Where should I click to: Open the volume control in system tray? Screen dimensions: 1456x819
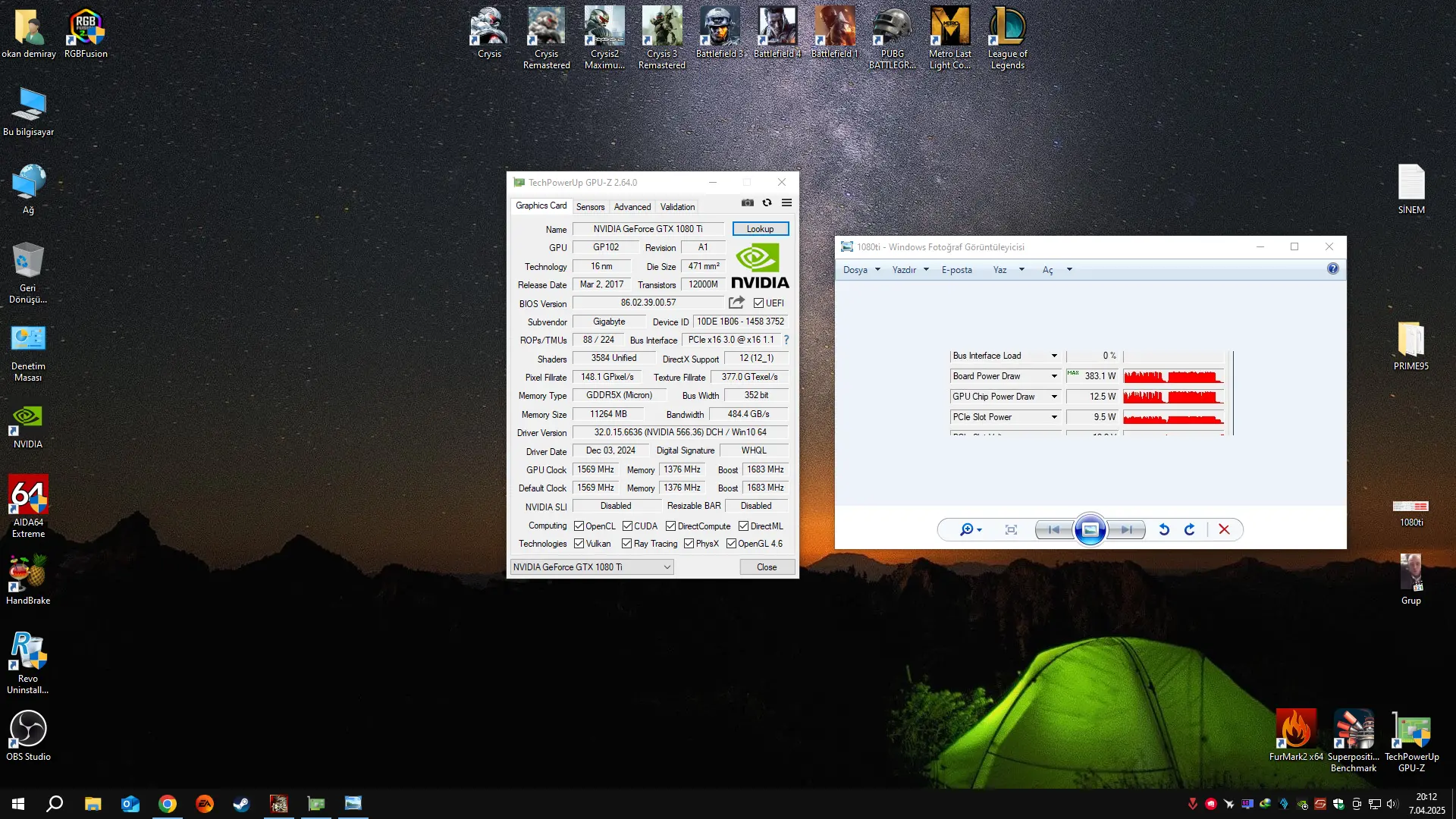[x=1392, y=804]
